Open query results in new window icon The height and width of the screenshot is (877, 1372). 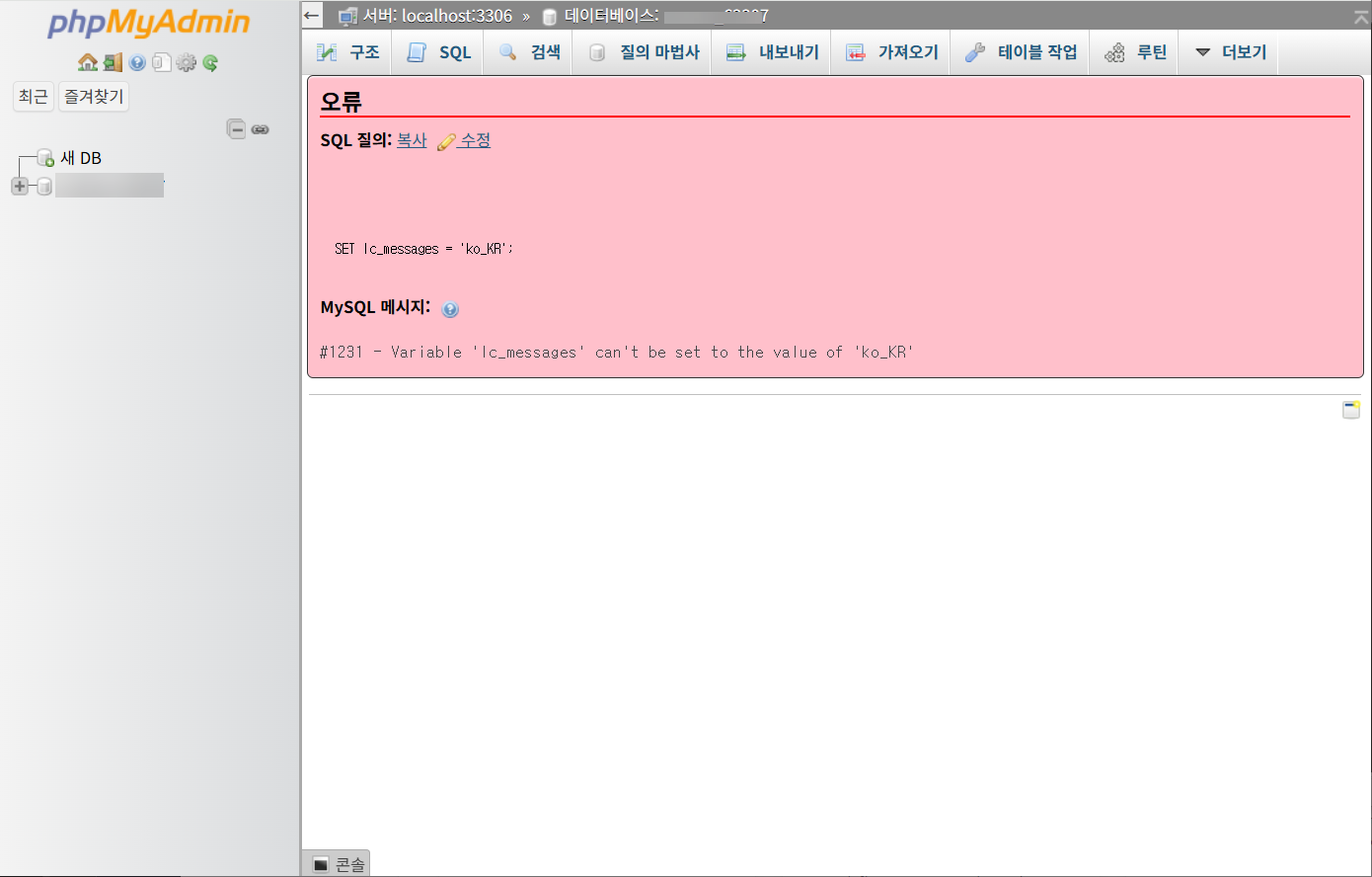[x=1351, y=409]
